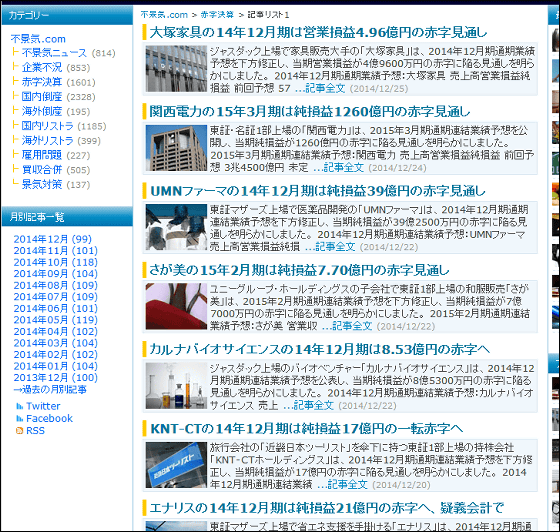Open 2014年02月 (102) archive
This screenshot has width=560, height=532.
[56, 355]
